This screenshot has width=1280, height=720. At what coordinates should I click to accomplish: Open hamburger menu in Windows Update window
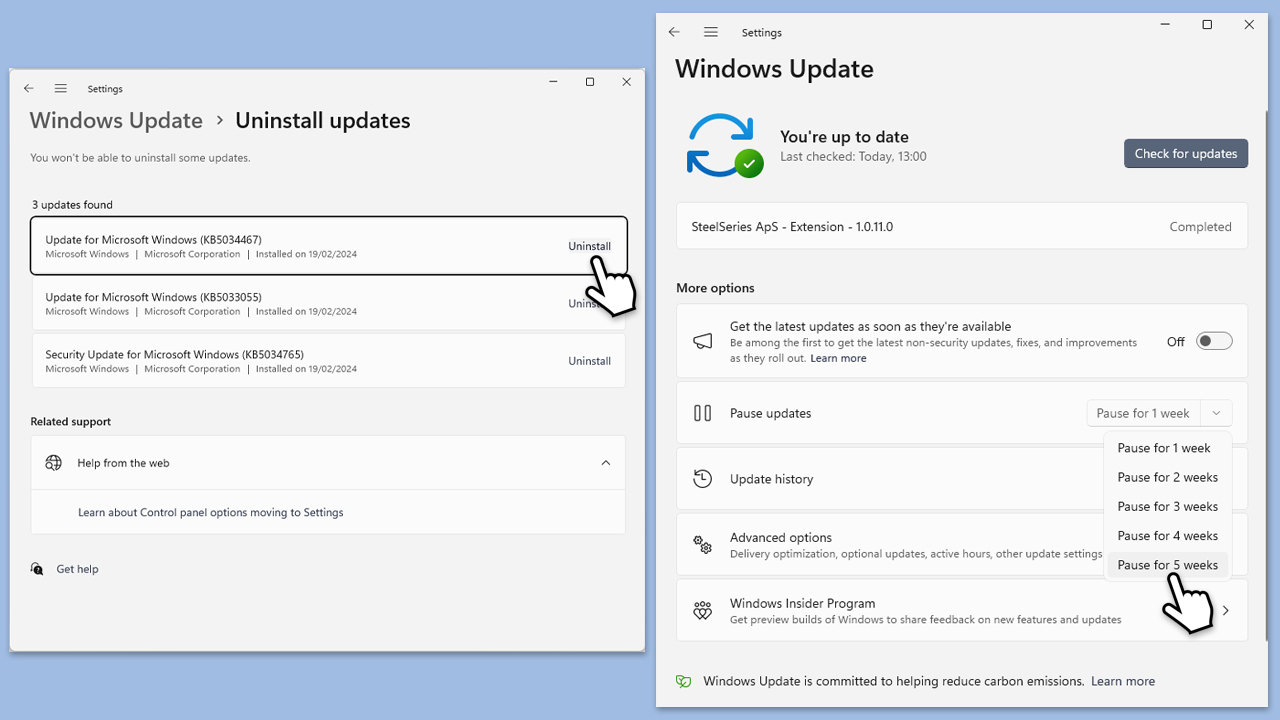[711, 32]
